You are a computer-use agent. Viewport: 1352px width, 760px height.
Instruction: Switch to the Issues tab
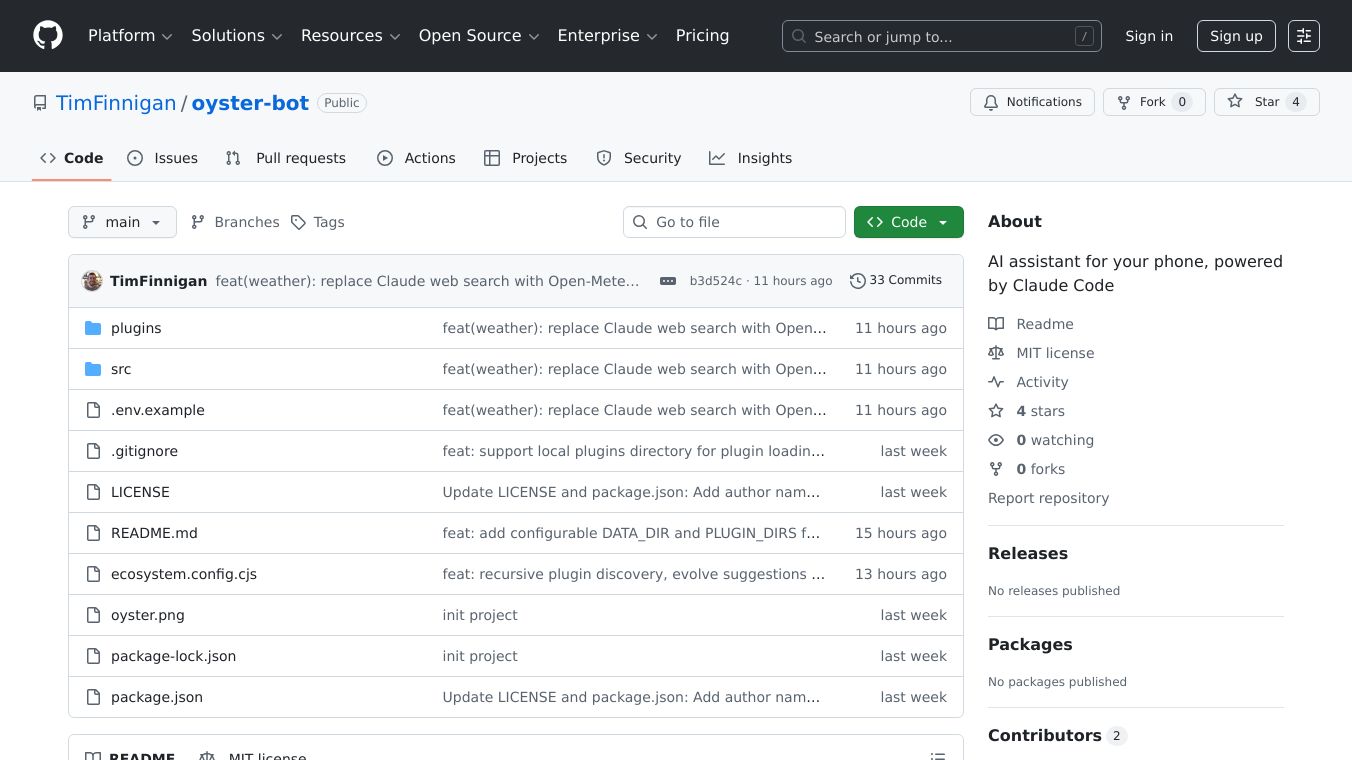click(163, 158)
